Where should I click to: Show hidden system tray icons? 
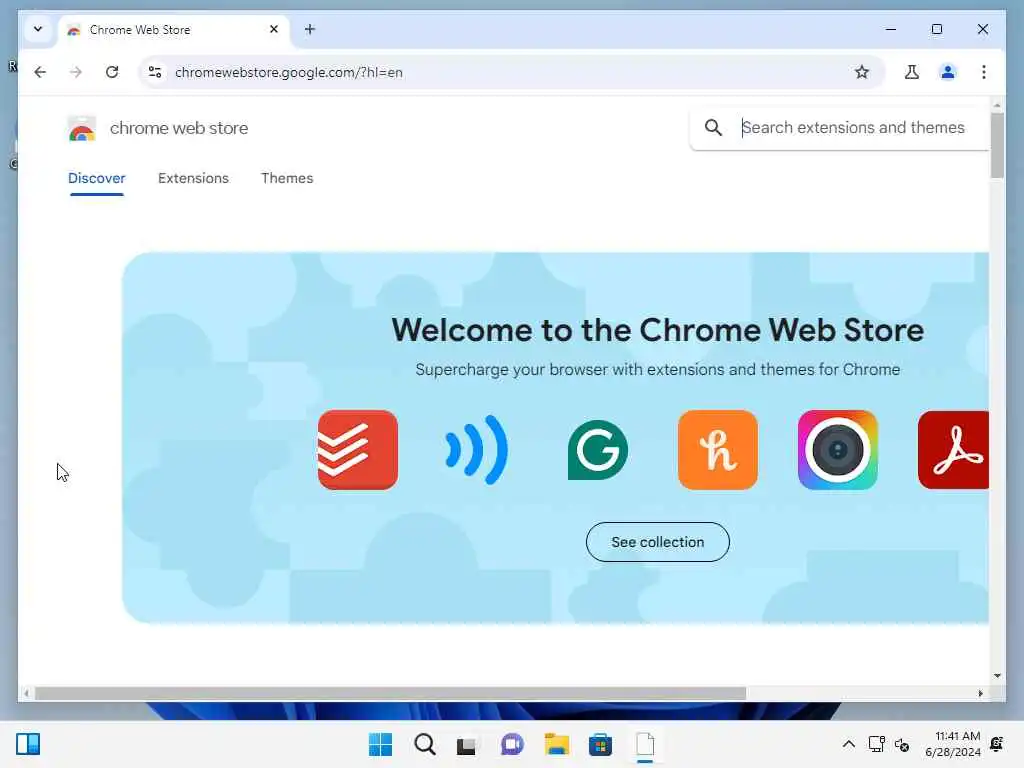pos(848,744)
